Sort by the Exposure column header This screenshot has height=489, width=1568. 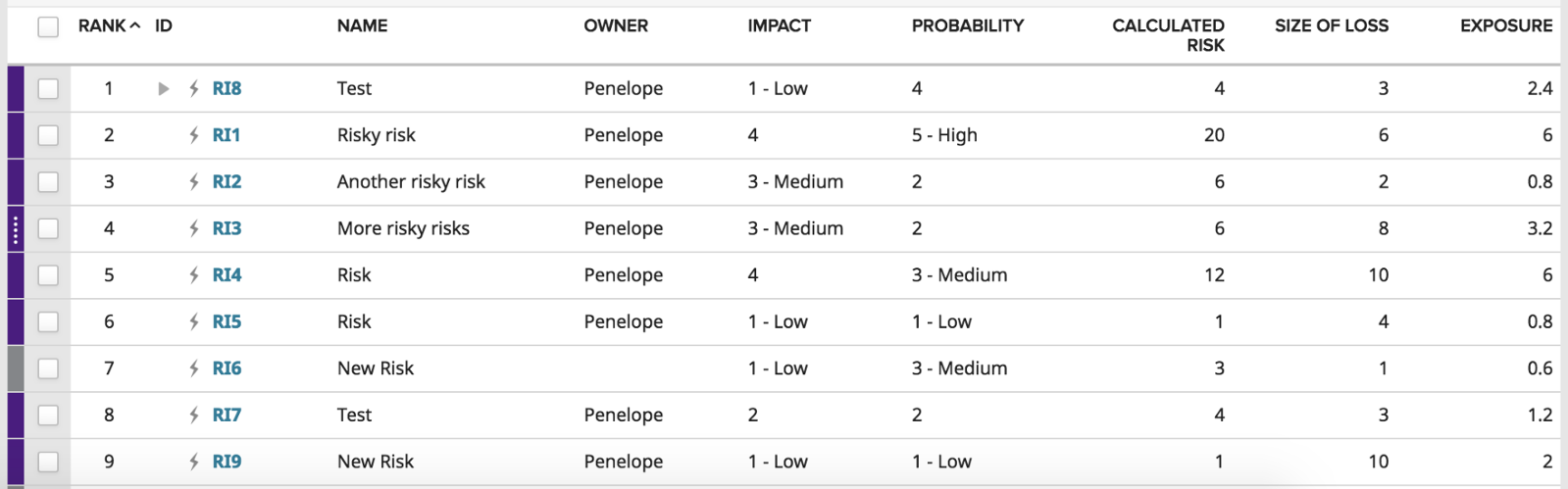tap(1506, 25)
